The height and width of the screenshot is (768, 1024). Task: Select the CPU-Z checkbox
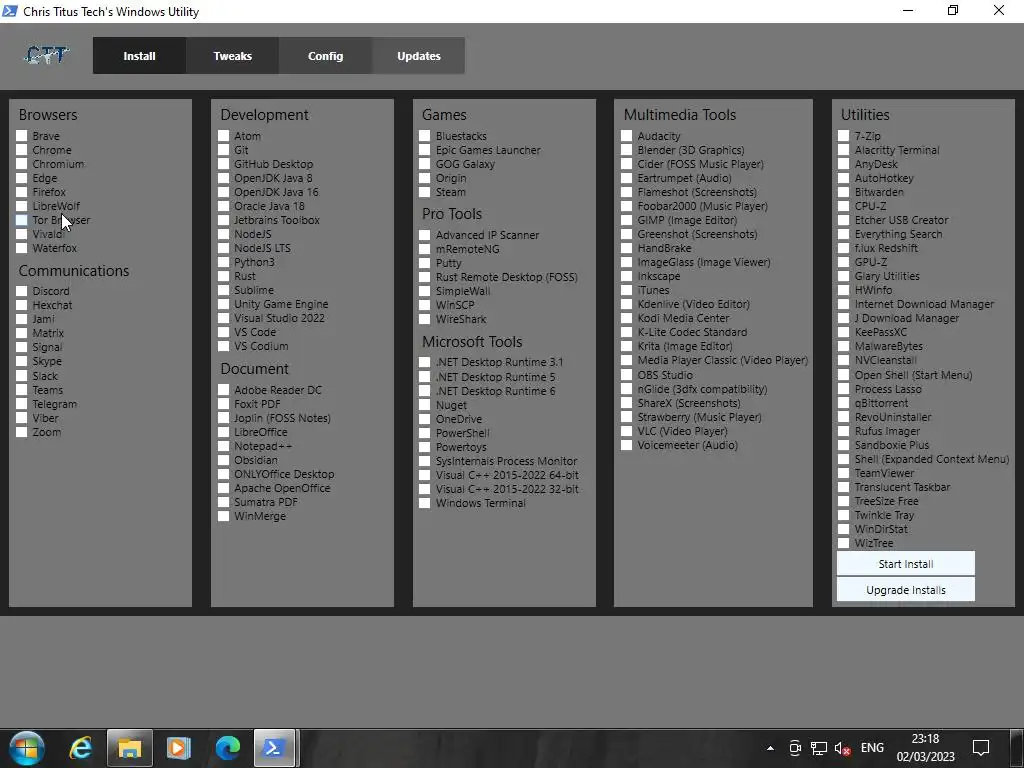pos(843,206)
